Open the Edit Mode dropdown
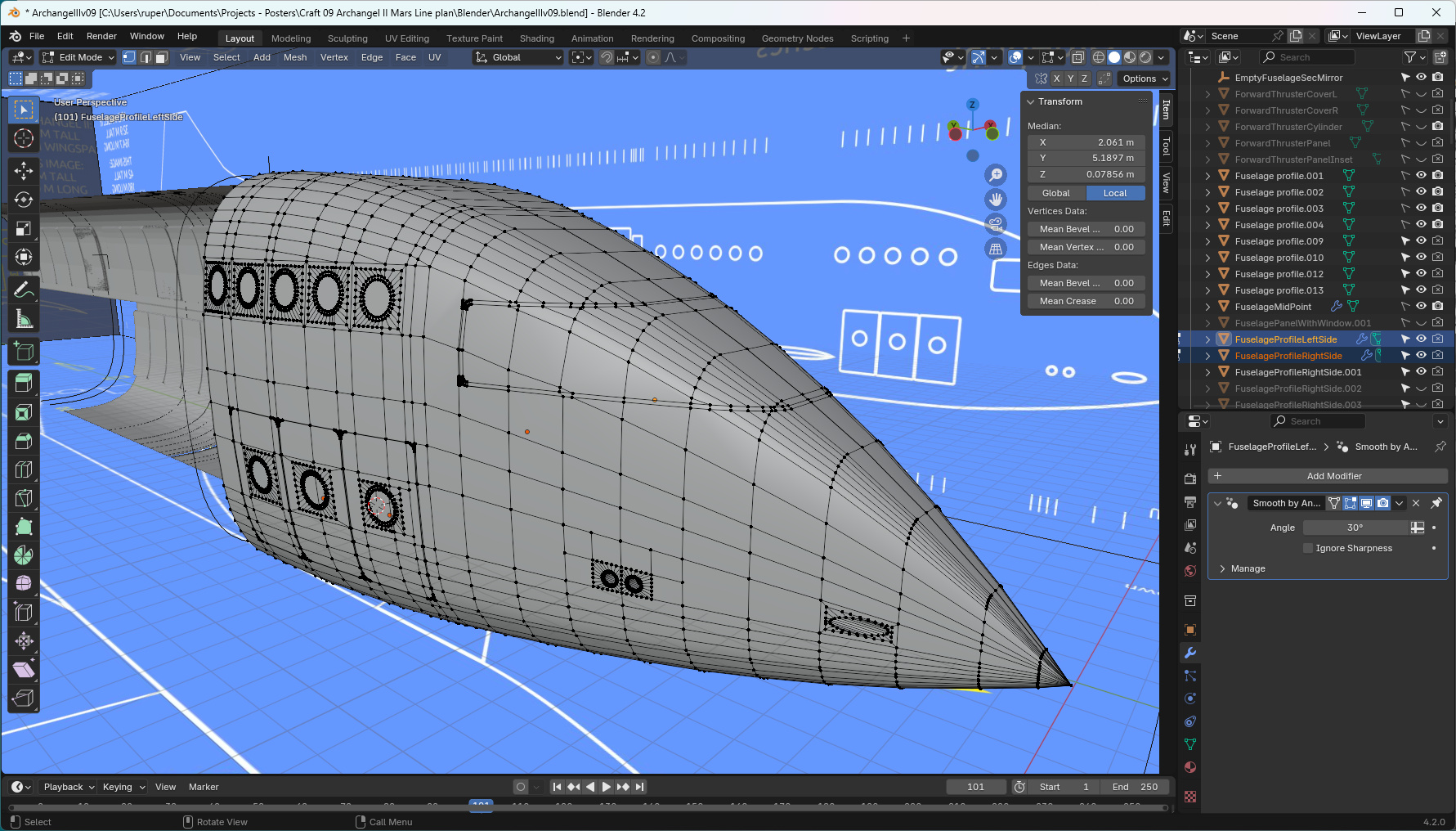The image size is (1456, 831). point(78,57)
